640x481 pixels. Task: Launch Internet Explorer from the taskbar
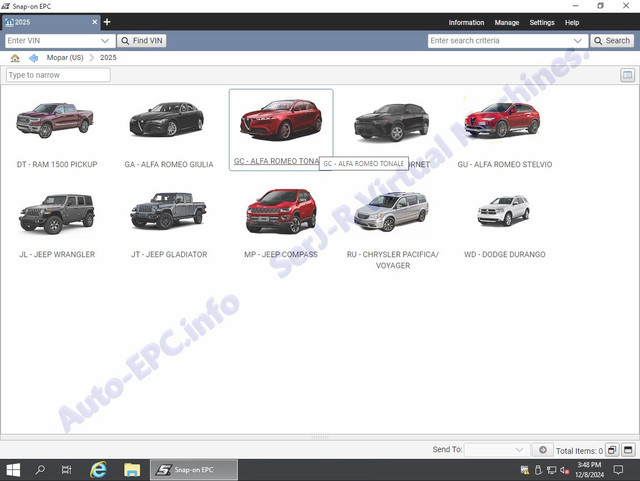pos(98,470)
